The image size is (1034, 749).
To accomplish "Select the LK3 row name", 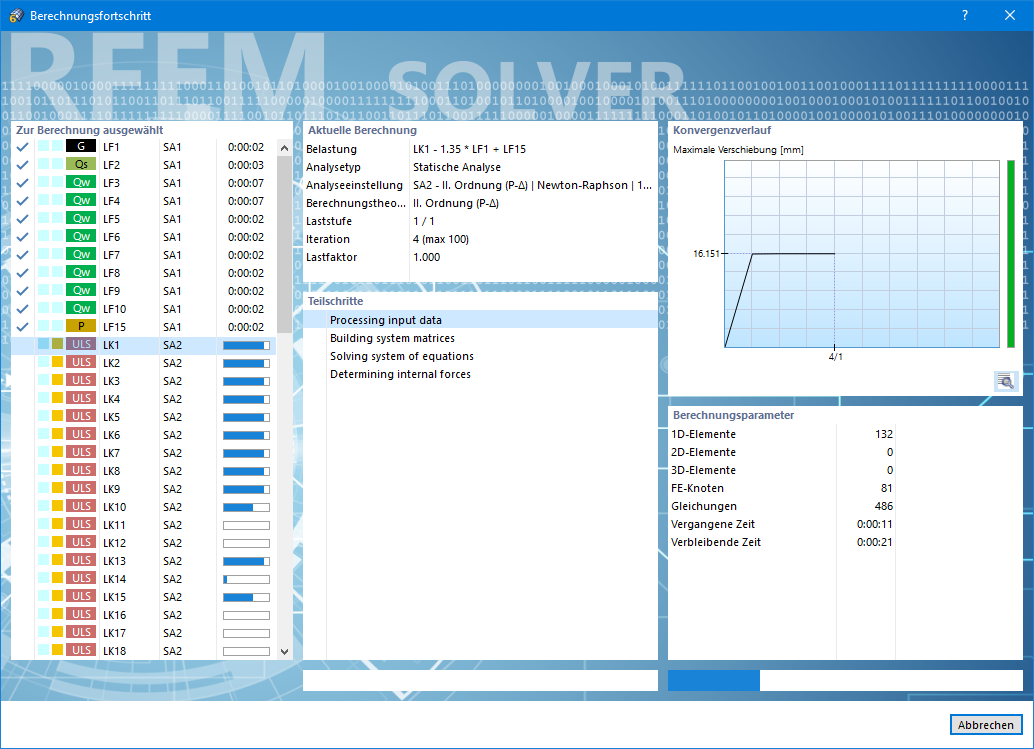I will tap(111, 381).
